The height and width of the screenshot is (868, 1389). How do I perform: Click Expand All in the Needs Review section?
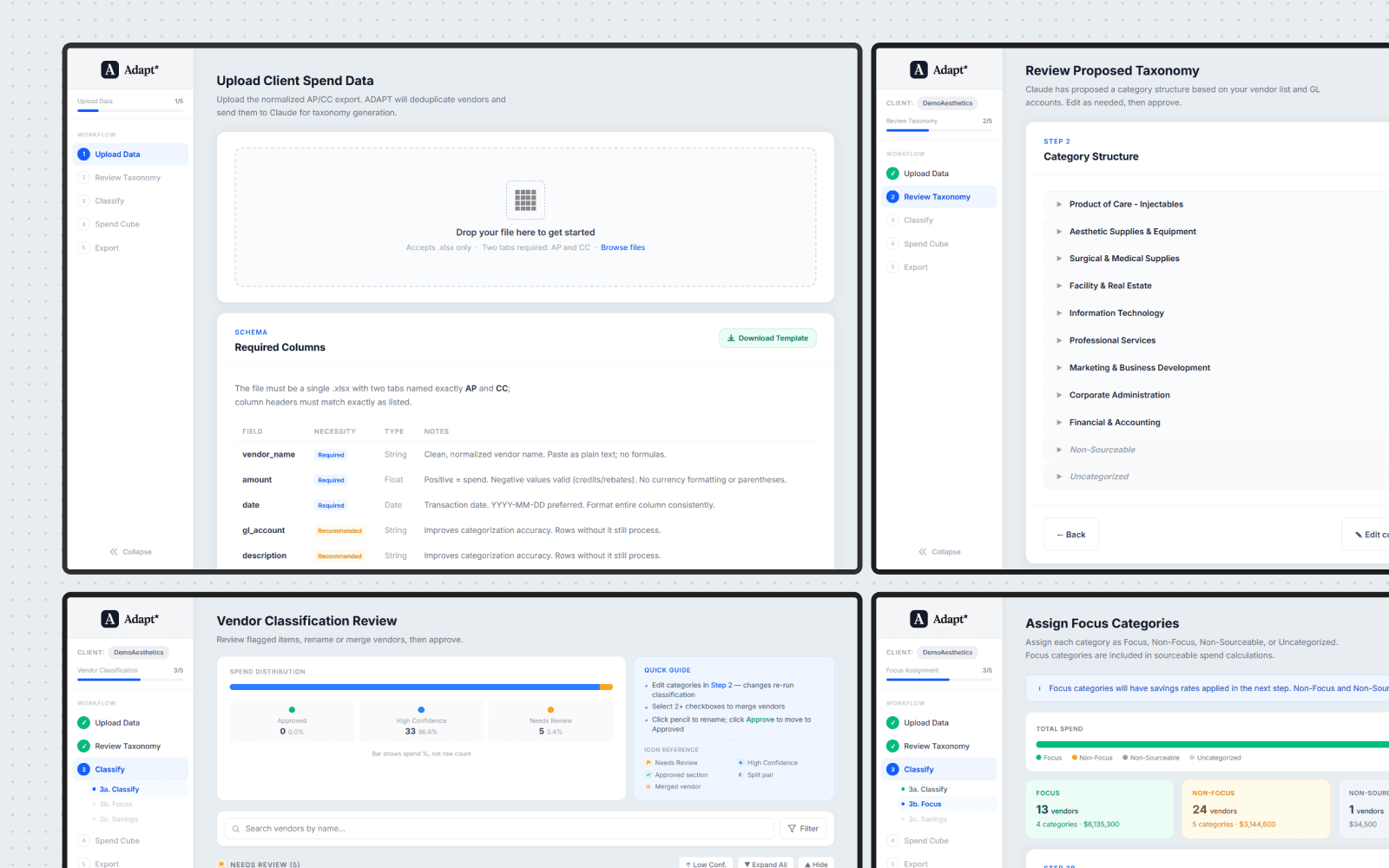point(766,864)
